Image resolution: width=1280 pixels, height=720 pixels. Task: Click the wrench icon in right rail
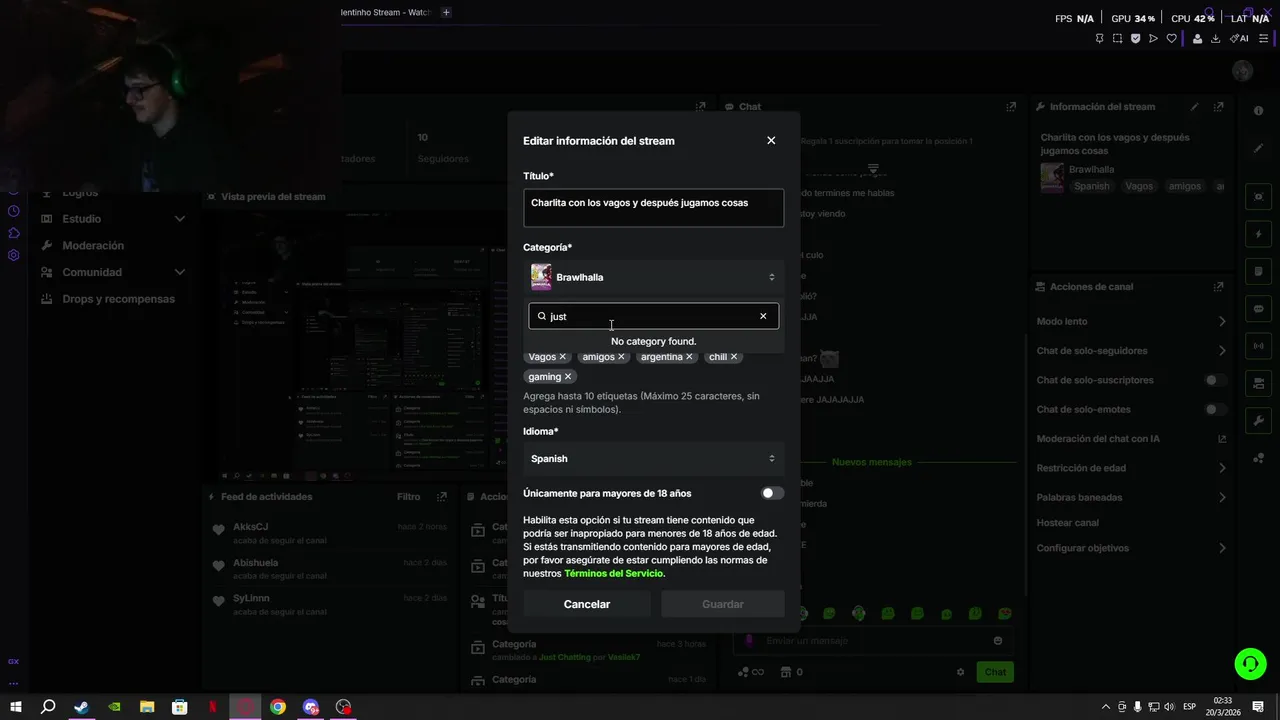(1259, 419)
